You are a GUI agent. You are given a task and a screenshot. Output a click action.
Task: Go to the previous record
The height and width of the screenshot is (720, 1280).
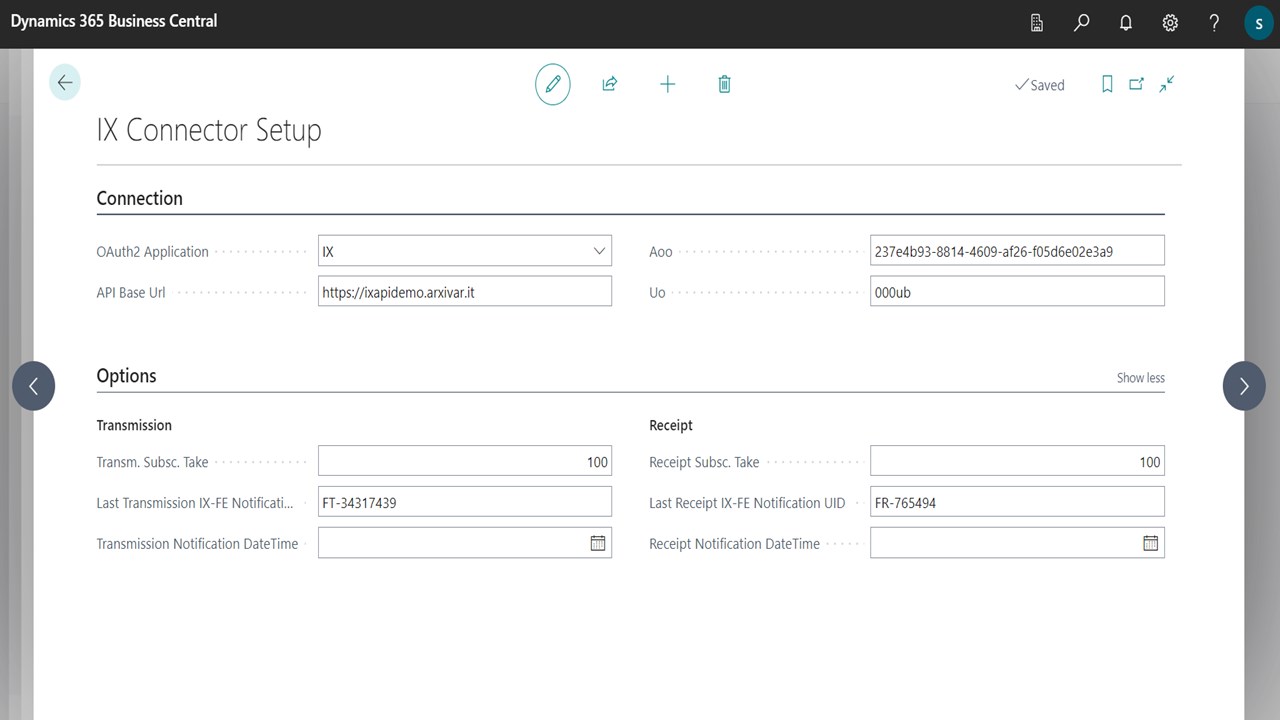tap(34, 386)
